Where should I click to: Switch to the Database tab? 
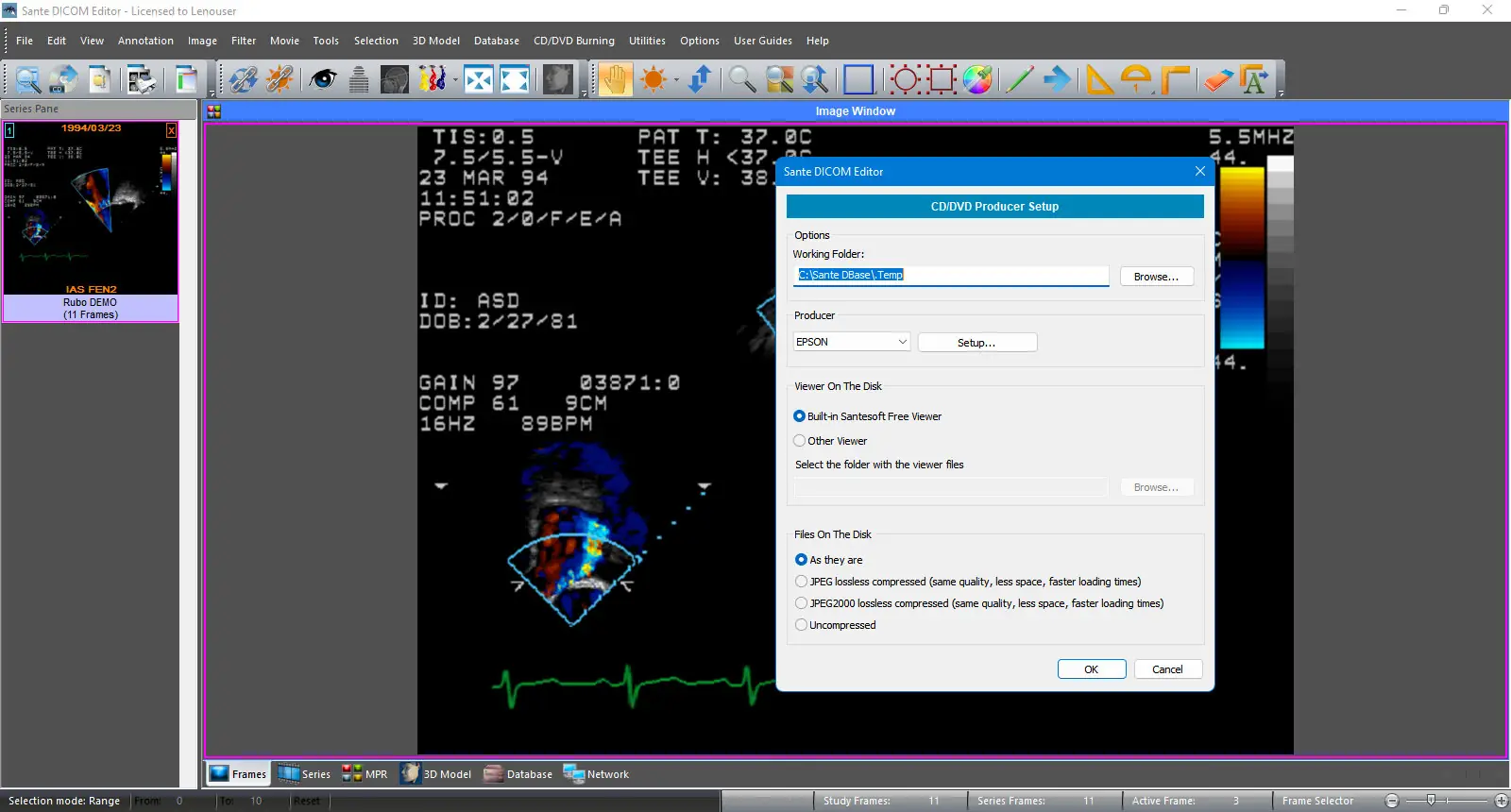point(518,774)
